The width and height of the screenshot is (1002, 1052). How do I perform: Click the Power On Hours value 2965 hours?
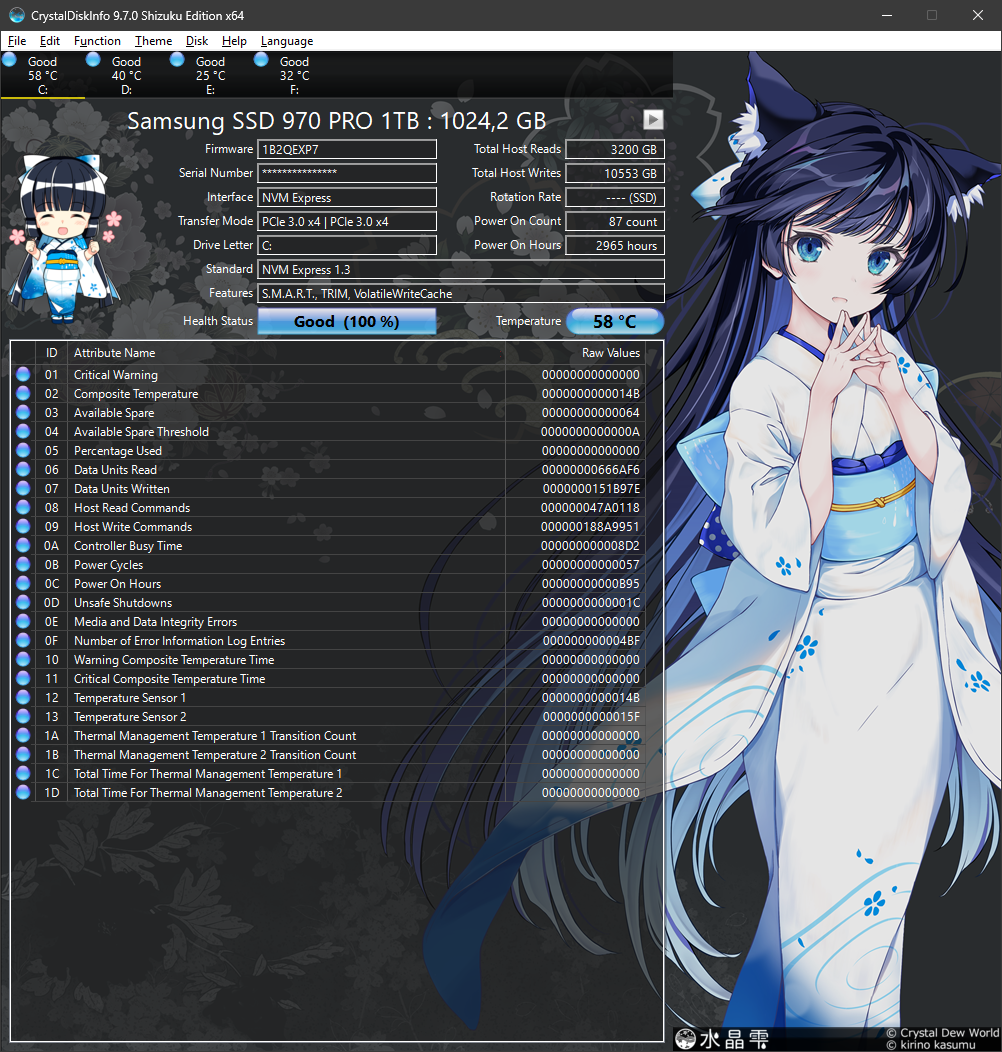615,246
